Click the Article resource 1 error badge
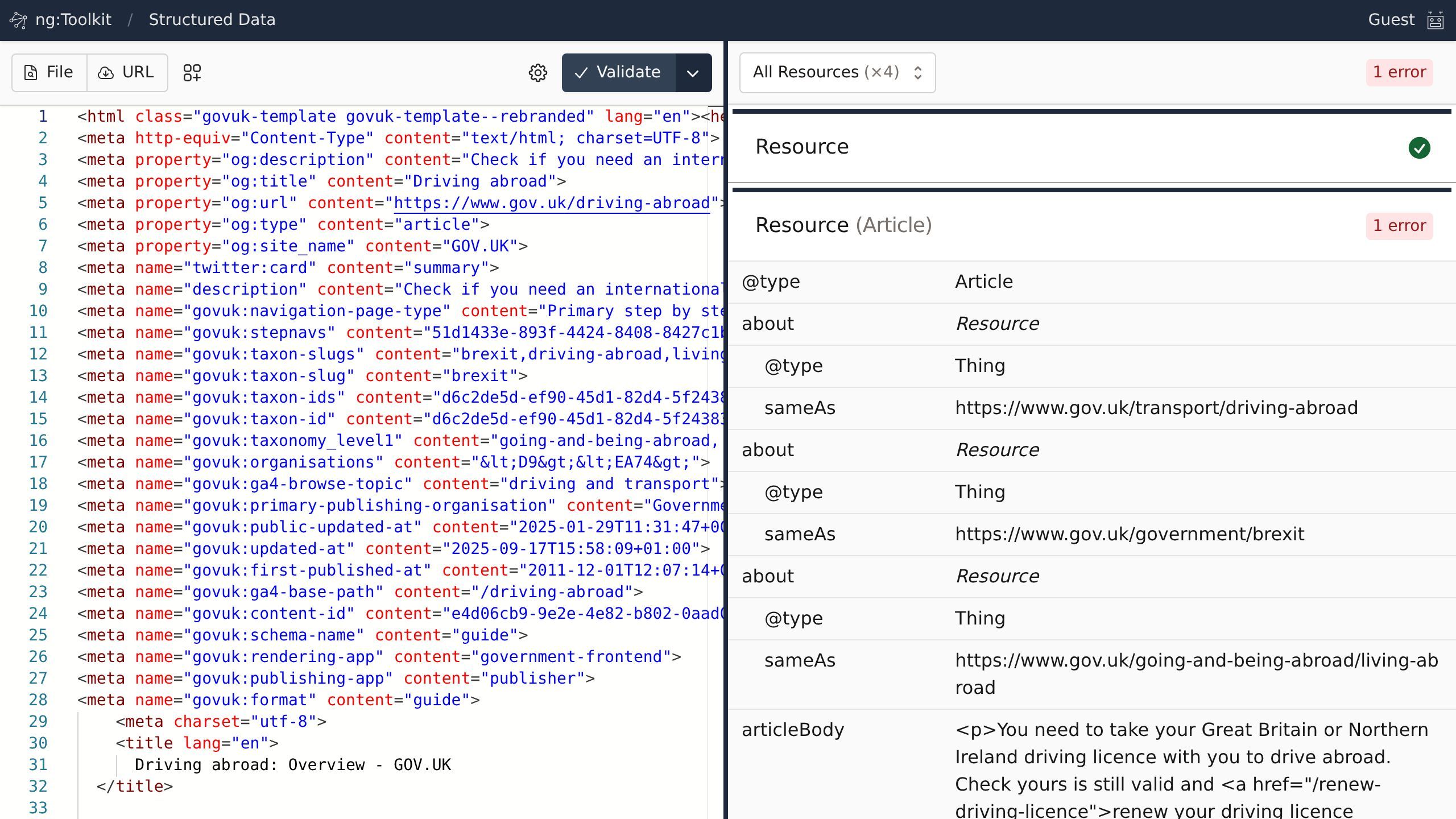 pyautogui.click(x=1399, y=226)
